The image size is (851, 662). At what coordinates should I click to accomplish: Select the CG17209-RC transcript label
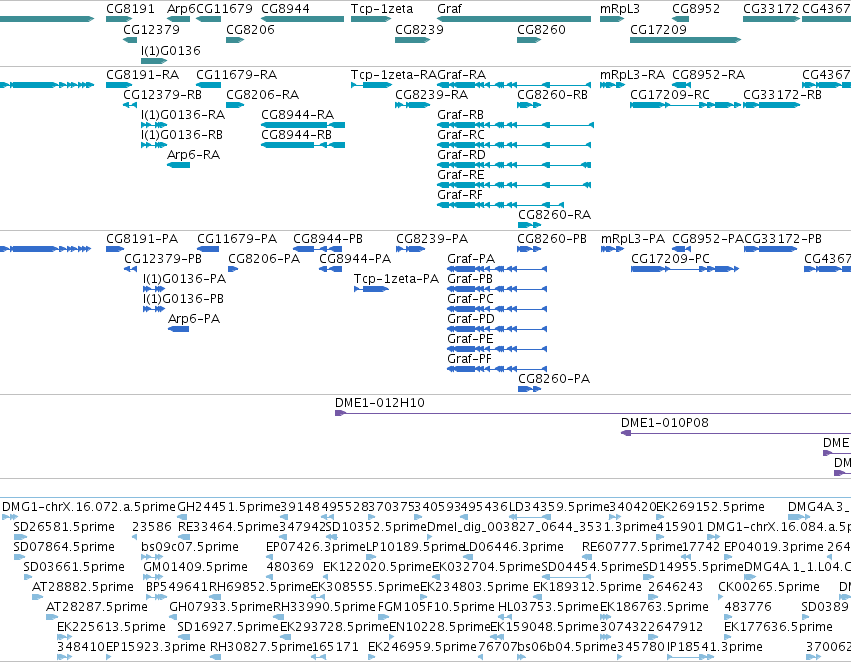pyautogui.click(x=669, y=94)
